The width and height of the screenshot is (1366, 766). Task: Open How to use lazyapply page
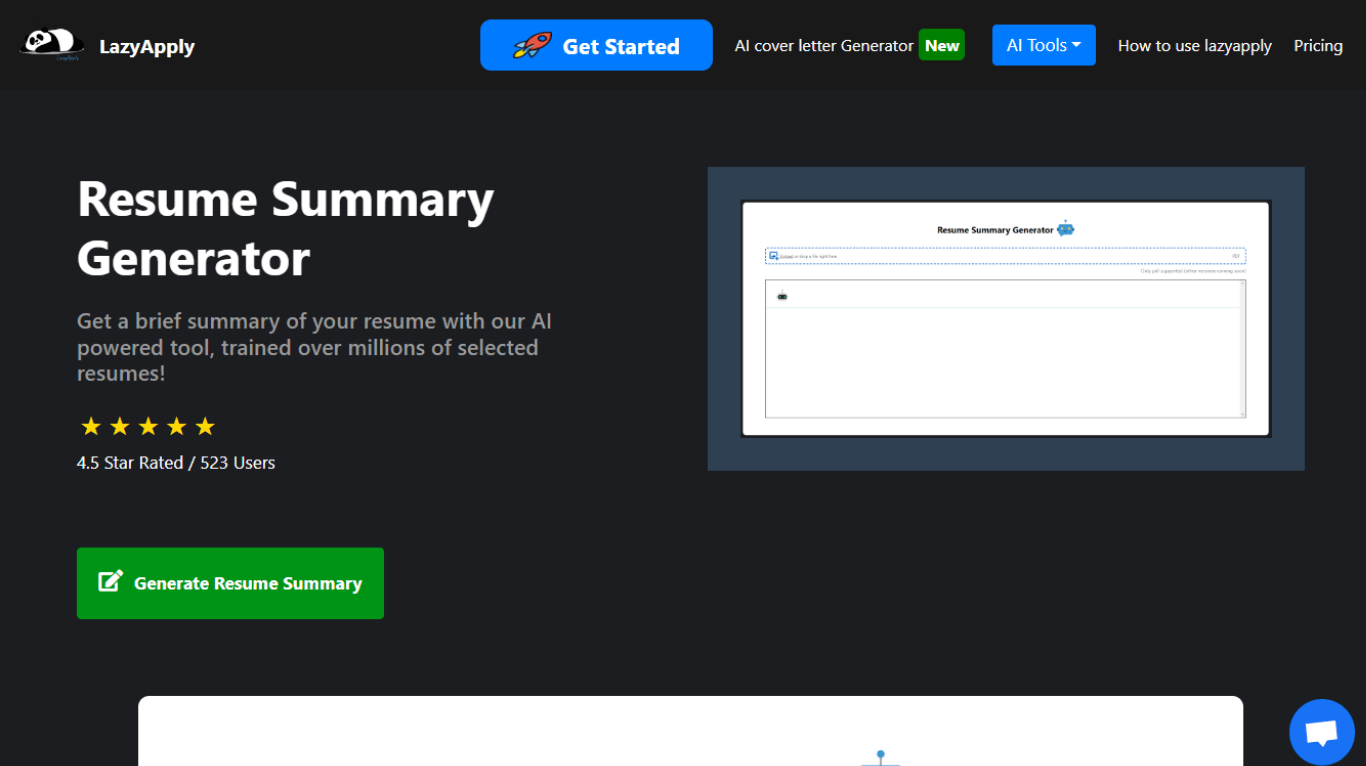pos(1195,45)
